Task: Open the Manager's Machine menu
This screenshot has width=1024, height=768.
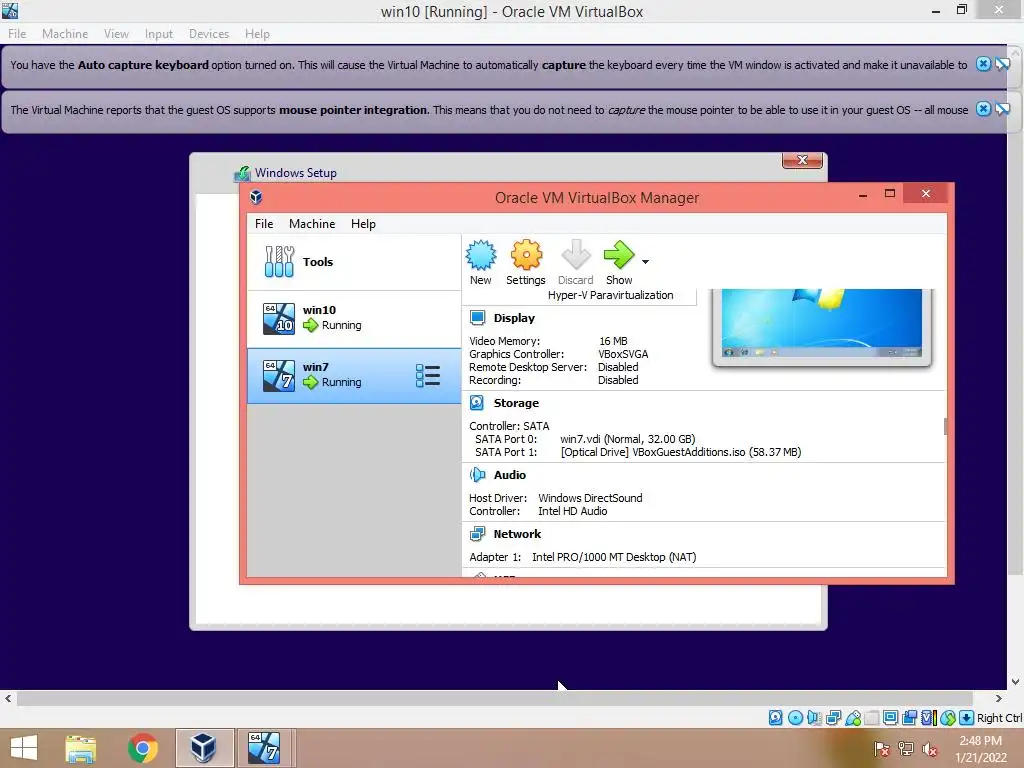Action: [312, 224]
